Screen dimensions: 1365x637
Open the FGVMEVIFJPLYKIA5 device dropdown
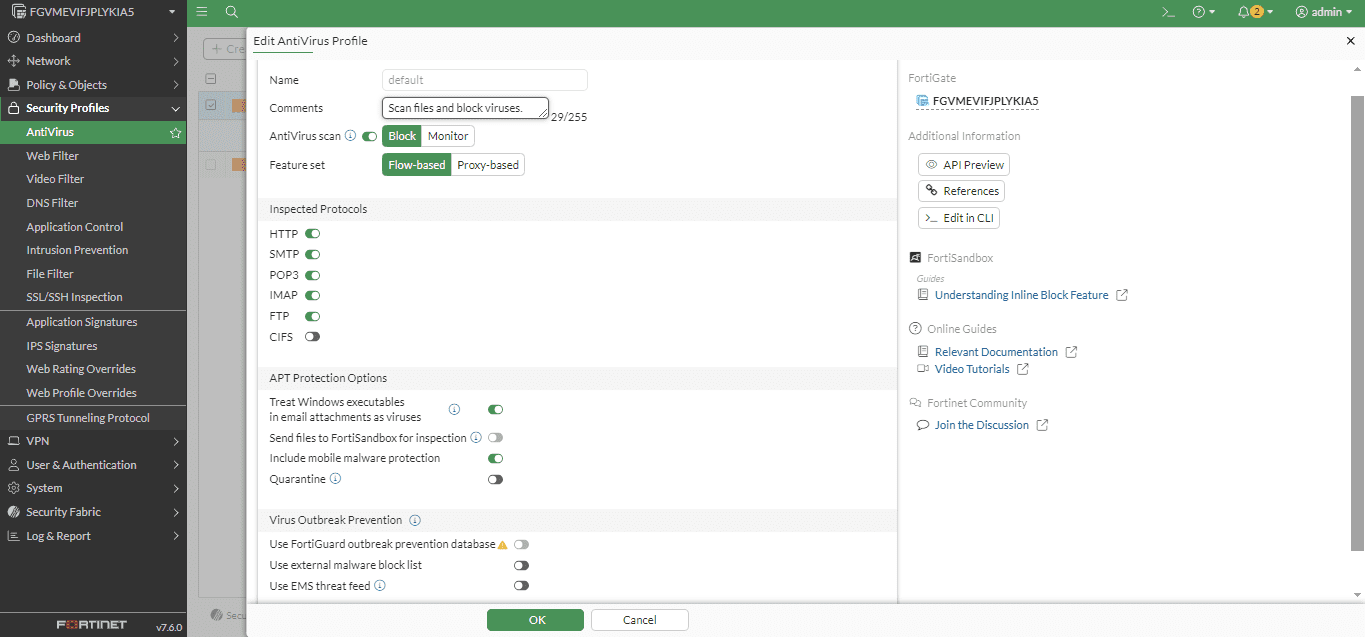[93, 12]
